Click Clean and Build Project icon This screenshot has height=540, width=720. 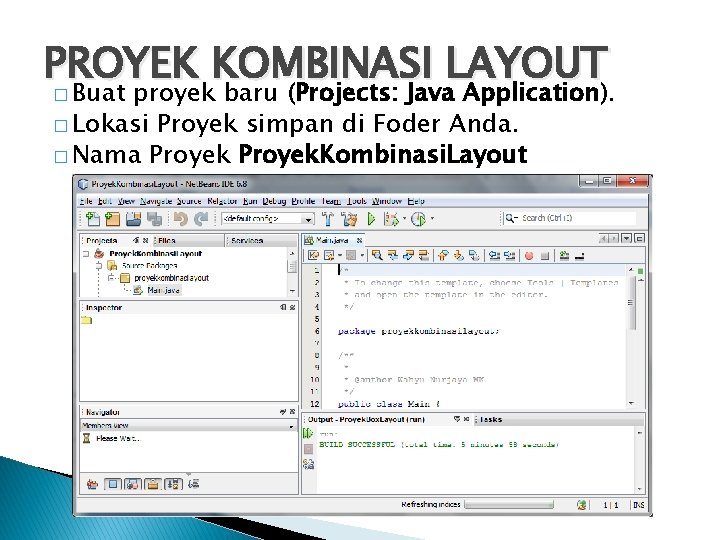[350, 219]
